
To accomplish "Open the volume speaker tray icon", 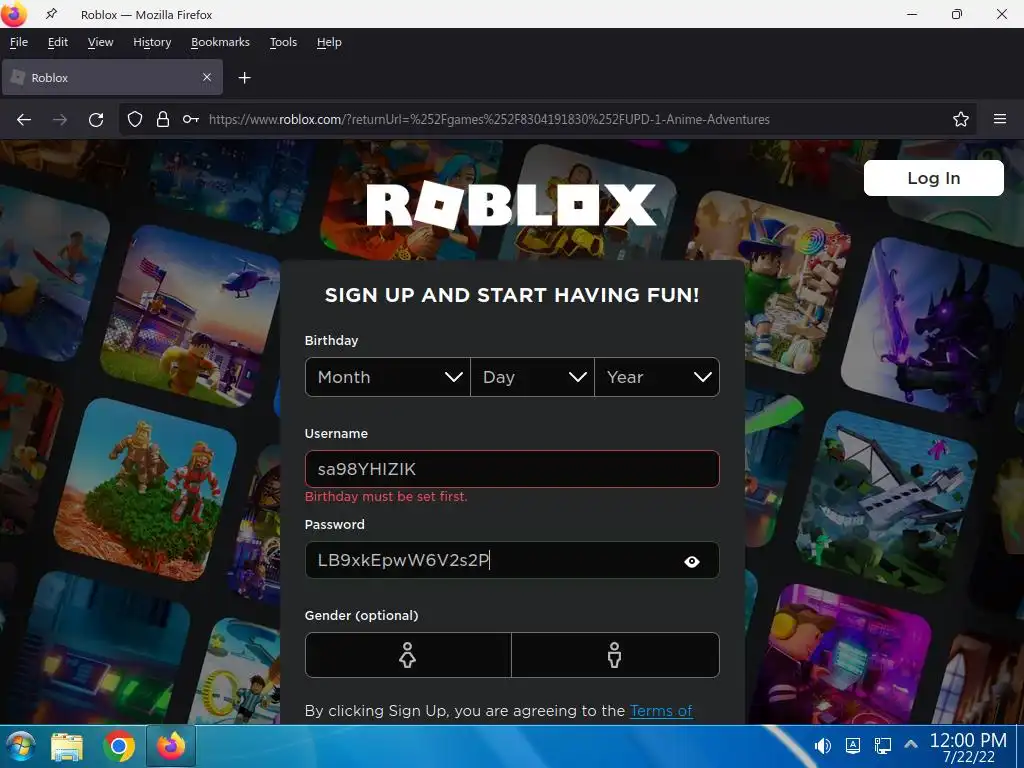I will (822, 746).
